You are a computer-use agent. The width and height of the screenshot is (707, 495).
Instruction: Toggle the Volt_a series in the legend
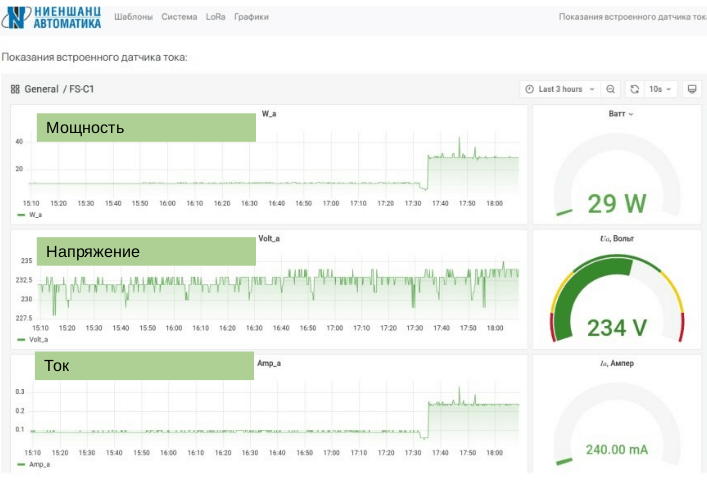coord(37,340)
